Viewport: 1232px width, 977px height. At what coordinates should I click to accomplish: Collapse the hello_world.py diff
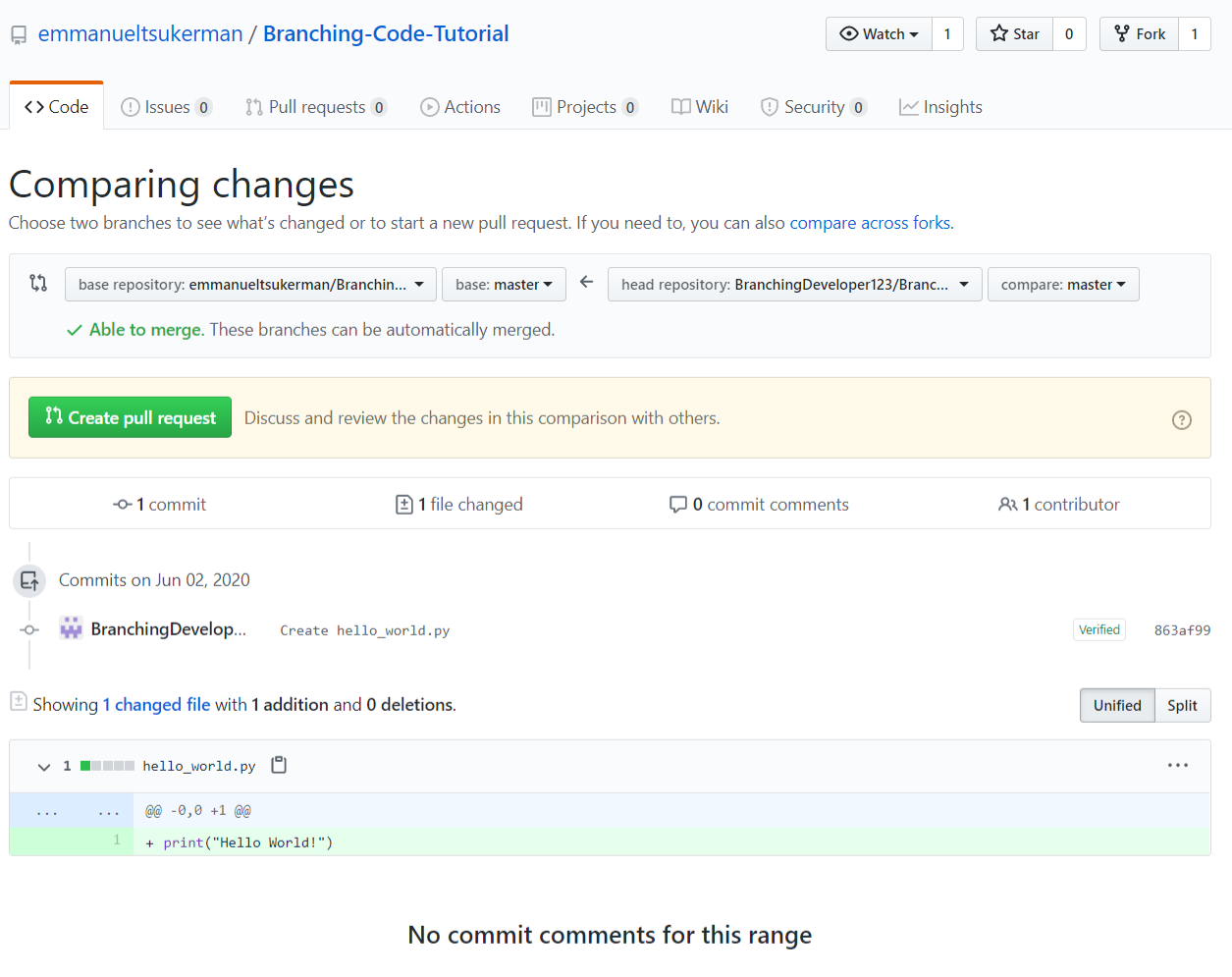click(x=43, y=766)
